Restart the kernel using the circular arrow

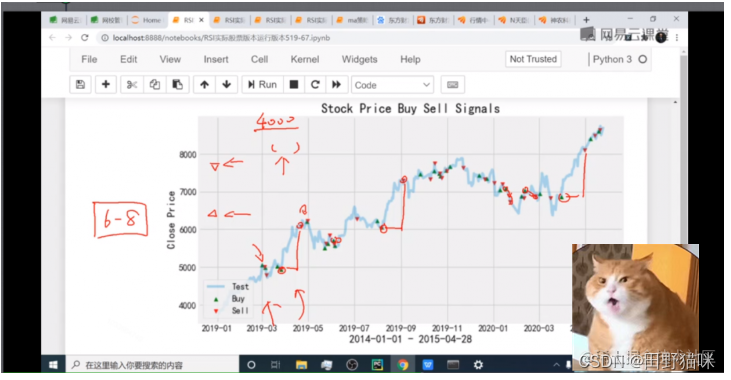click(x=315, y=85)
